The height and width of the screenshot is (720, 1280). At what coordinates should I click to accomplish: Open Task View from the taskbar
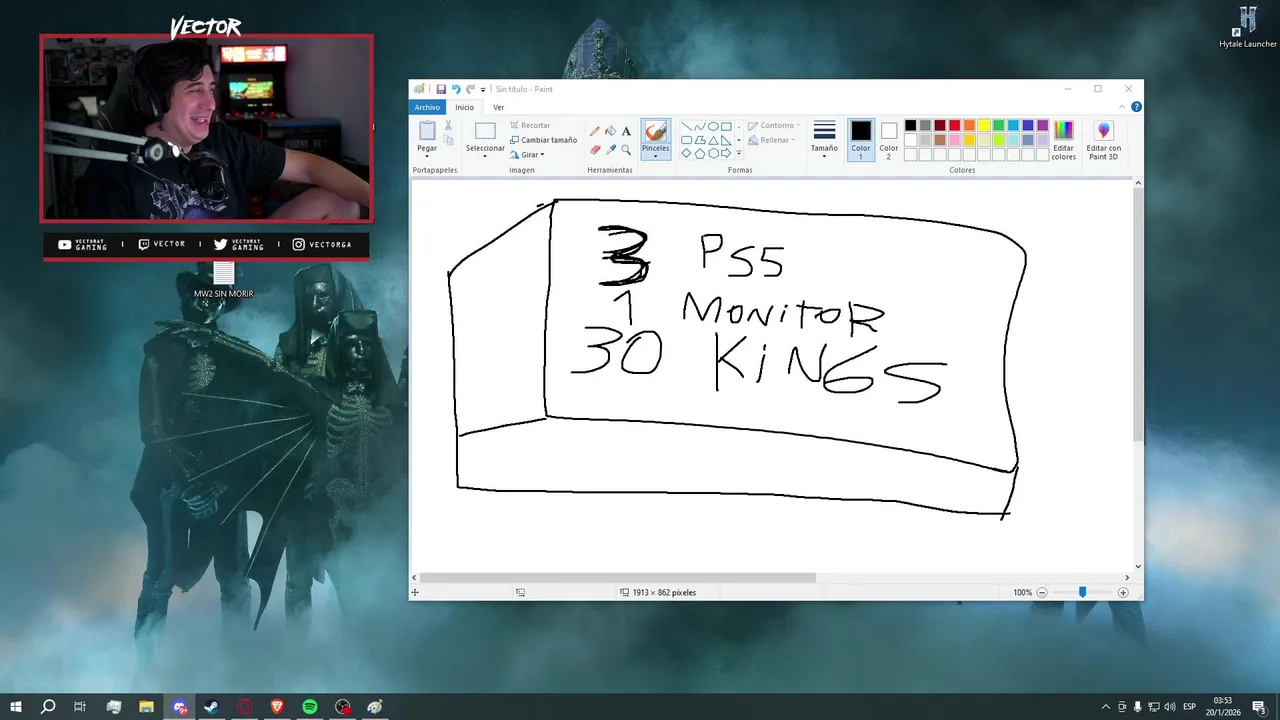pos(80,707)
